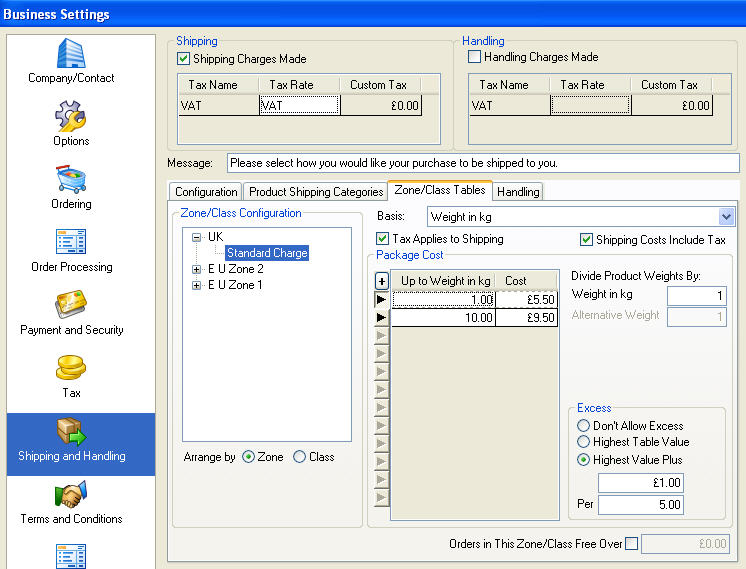Screen dimensions: 746x569
Task: Collapse the UK tree node
Action: pyautogui.click(x=197, y=238)
